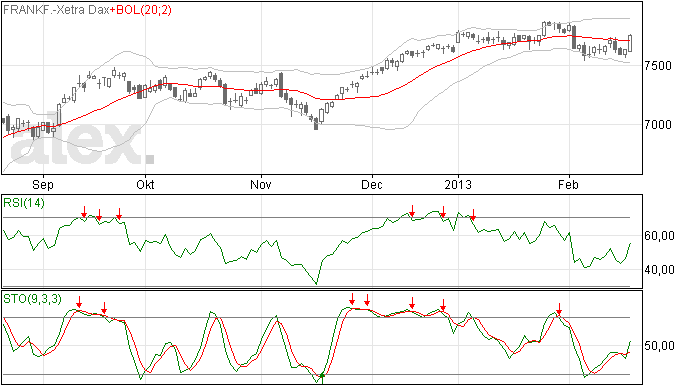Select the +BOL(20;2) indicator label

click(140, 10)
